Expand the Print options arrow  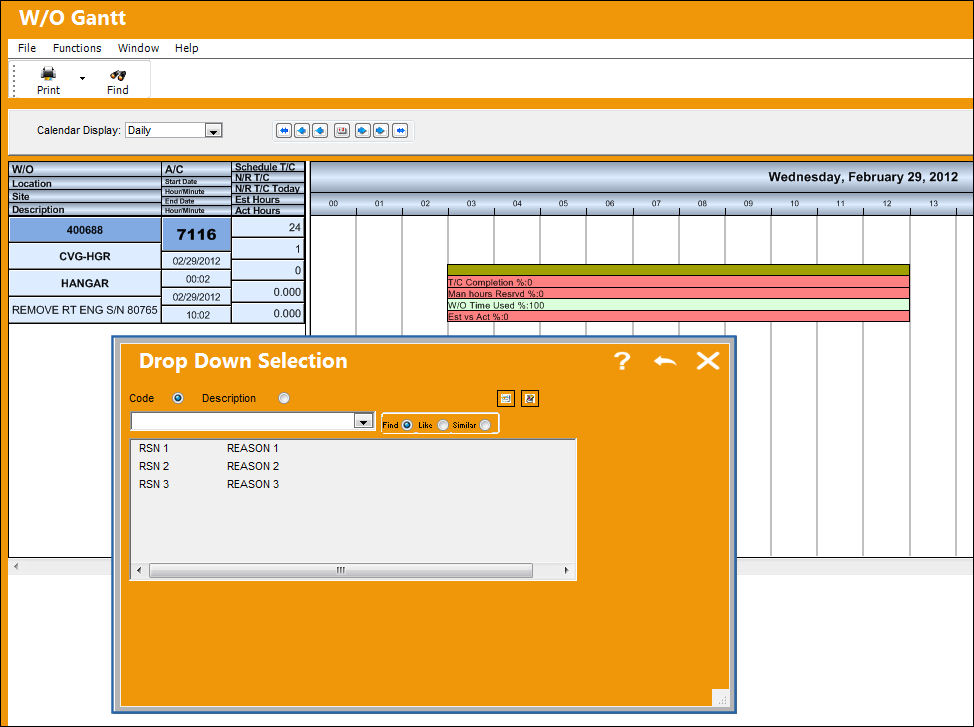82,78
